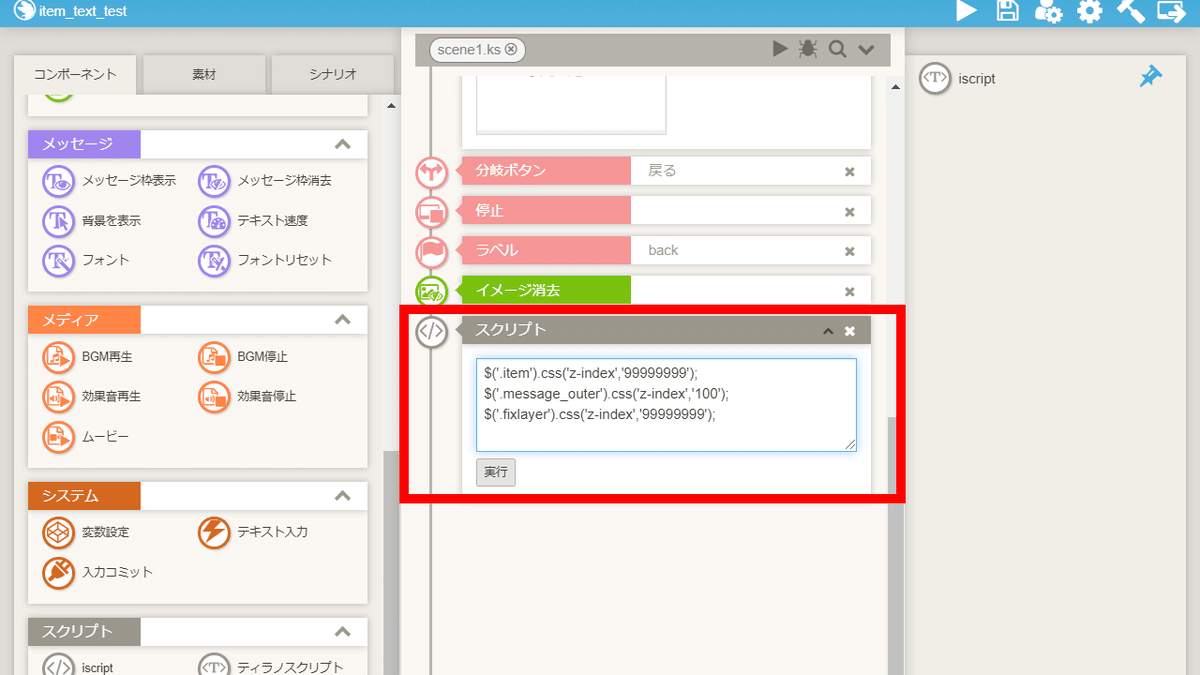Select the ラベル timeline row
The height and width of the screenshot is (675, 1200).
[666, 251]
